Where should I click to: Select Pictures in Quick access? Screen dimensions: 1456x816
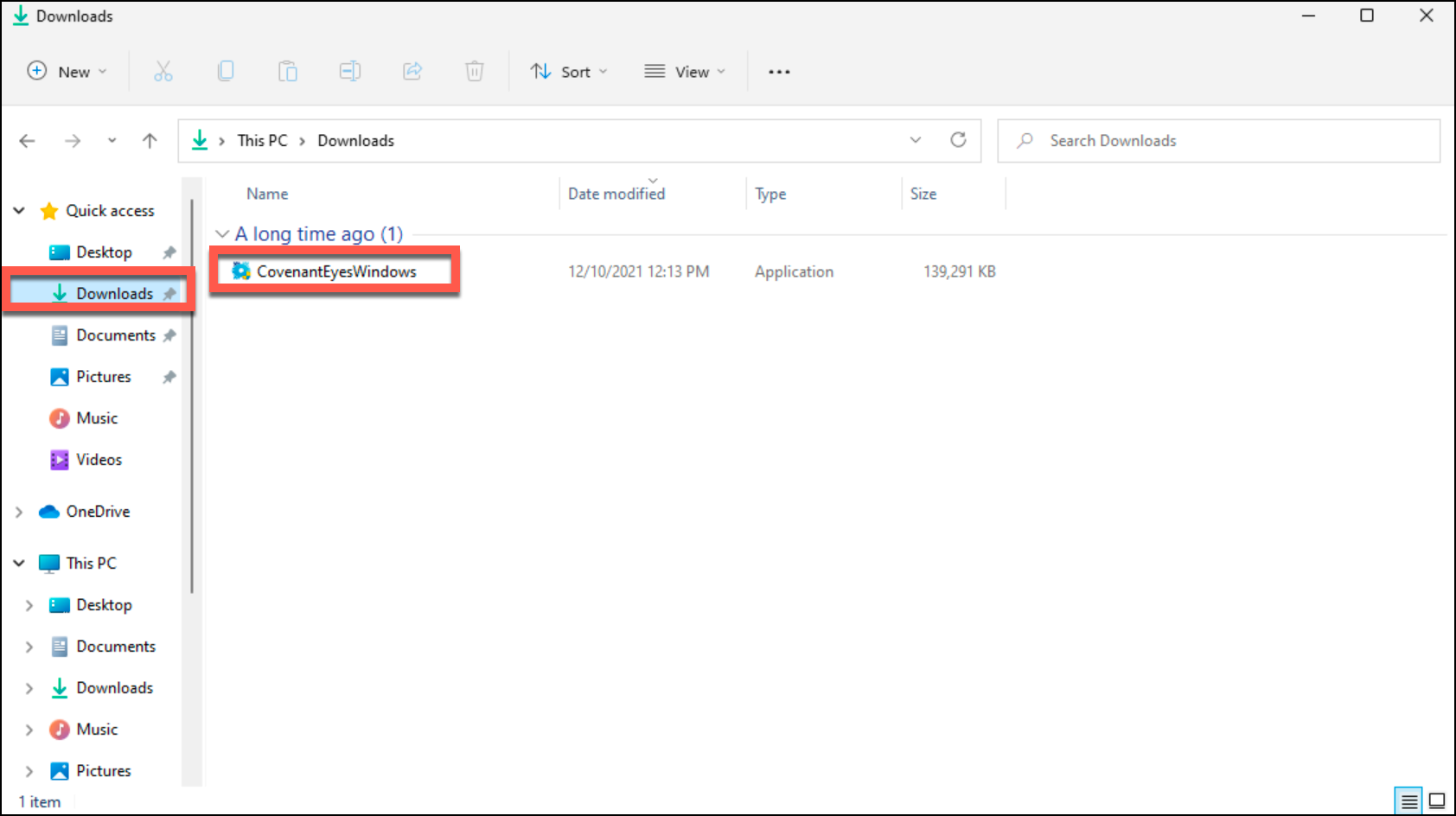coord(104,377)
